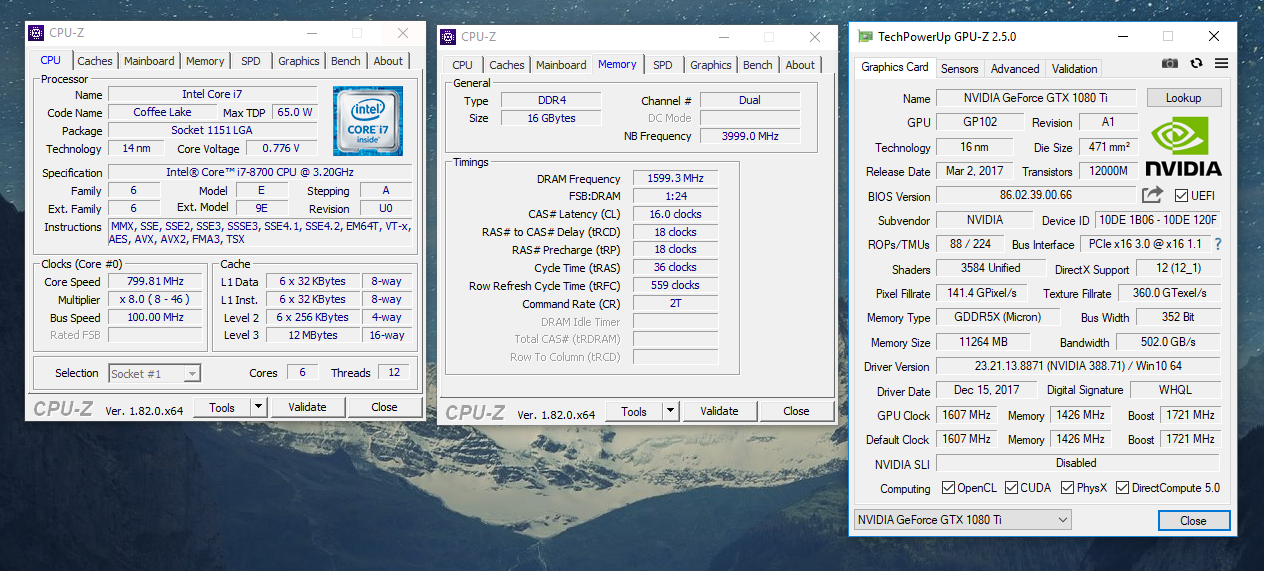This screenshot has width=1264, height=571.
Task: Click GPU-Z screenshot camera icon
Action: (1170, 63)
